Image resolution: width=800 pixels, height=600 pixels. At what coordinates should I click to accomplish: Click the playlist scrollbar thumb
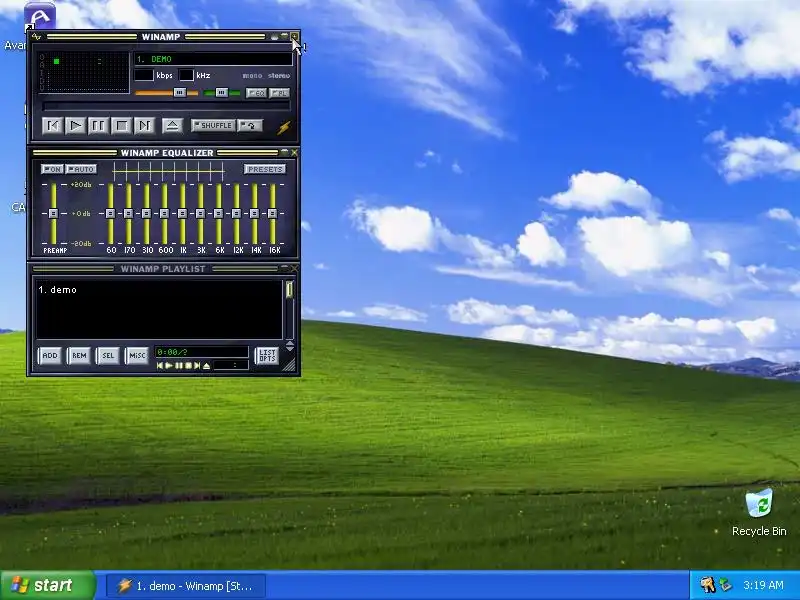click(x=289, y=289)
